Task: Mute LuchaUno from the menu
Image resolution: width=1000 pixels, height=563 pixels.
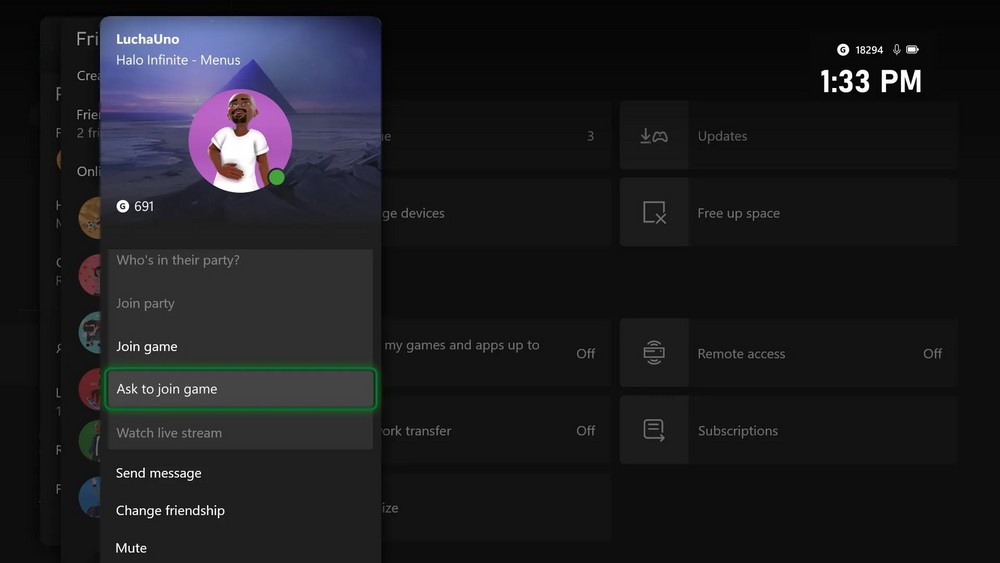Action: coord(131,548)
